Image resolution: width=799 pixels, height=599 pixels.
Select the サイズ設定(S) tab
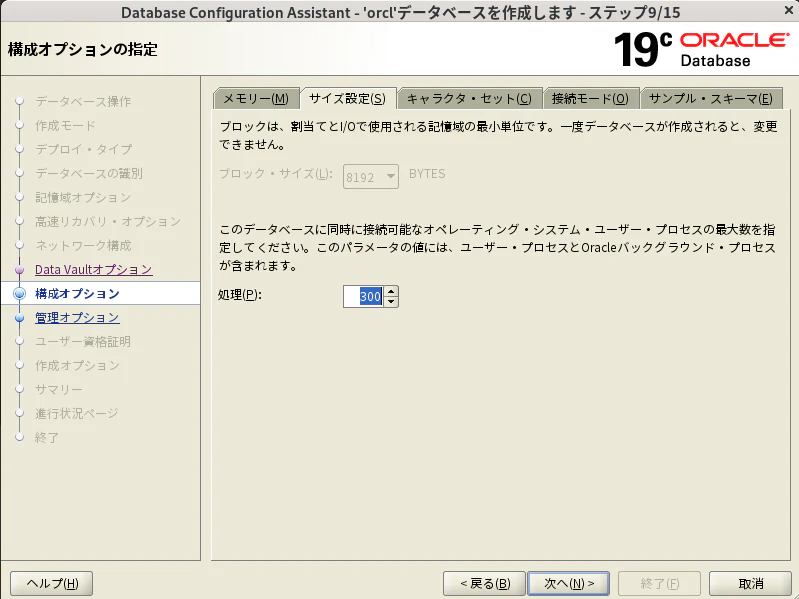pos(348,98)
